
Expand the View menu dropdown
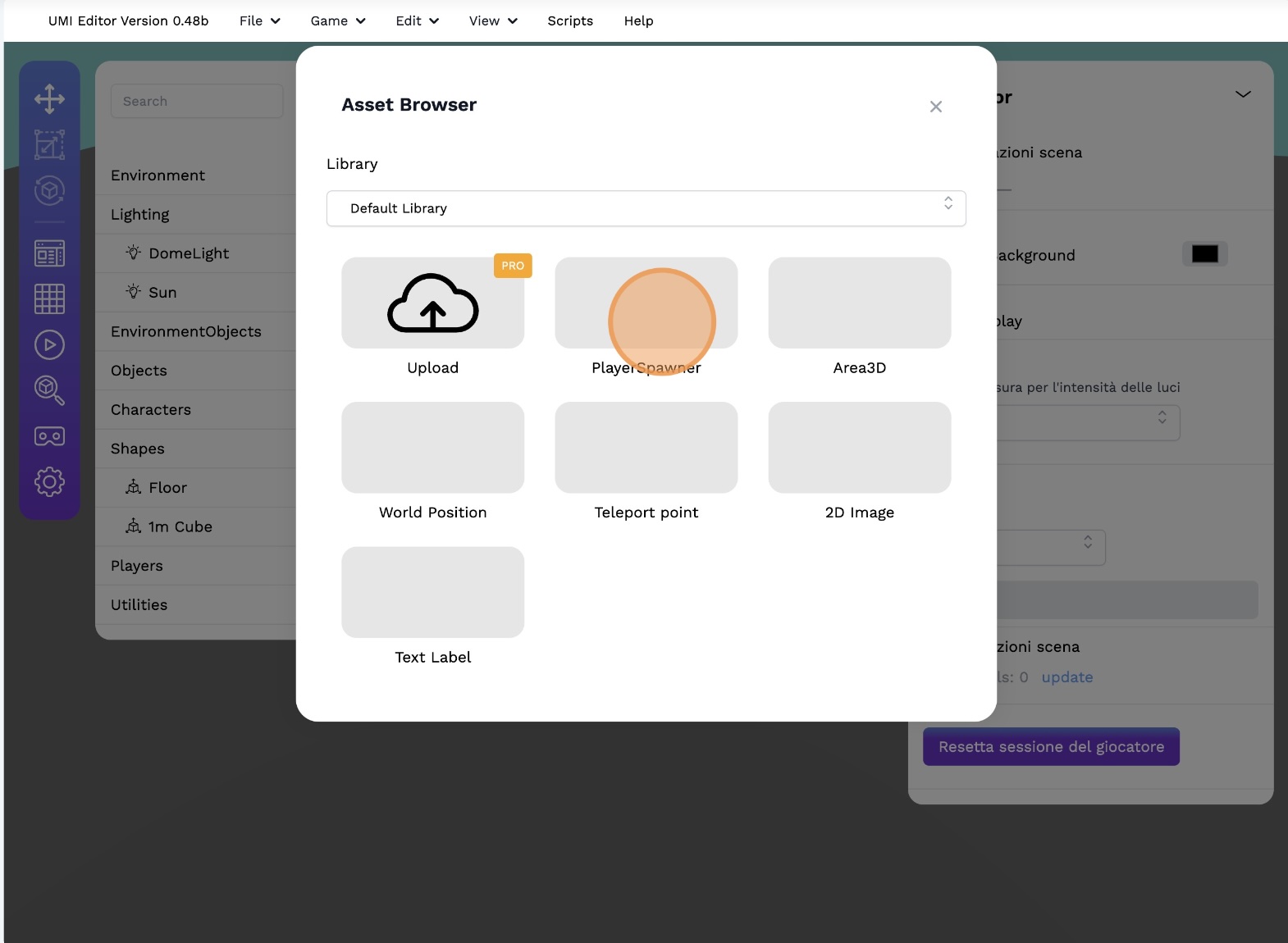492,21
